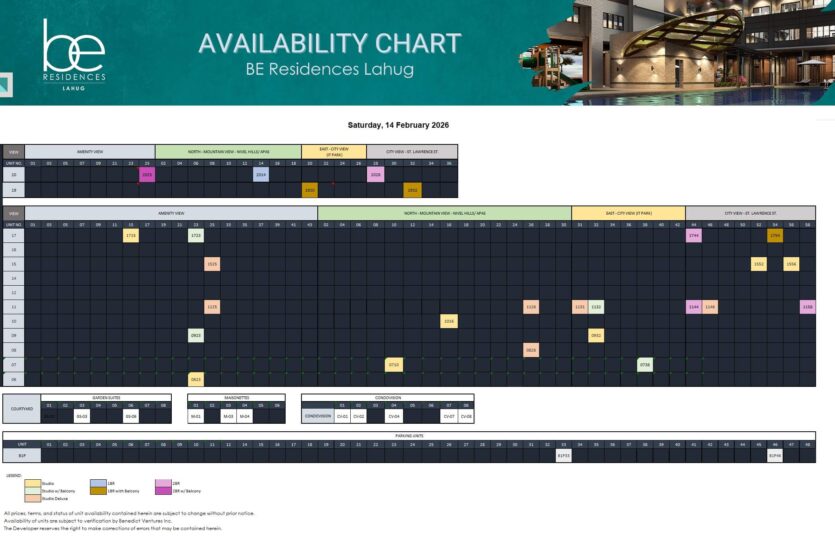Select condovision unit CV-02
The image size is (835, 540).
pyautogui.click(x=359, y=416)
